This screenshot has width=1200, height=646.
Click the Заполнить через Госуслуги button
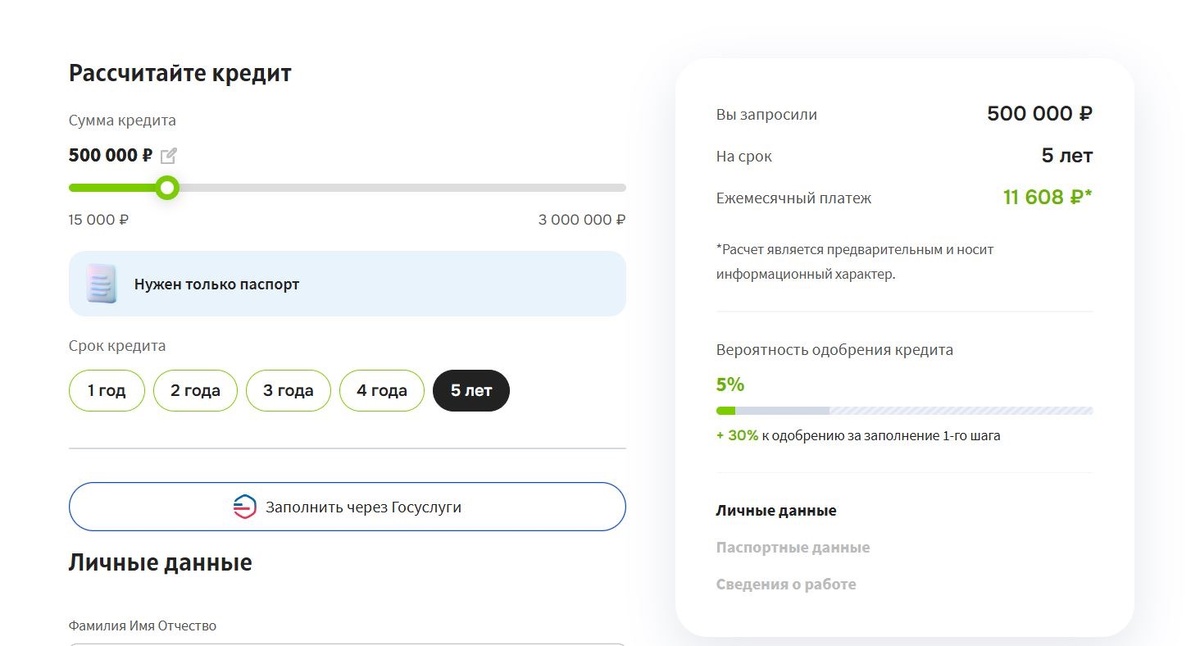point(346,506)
